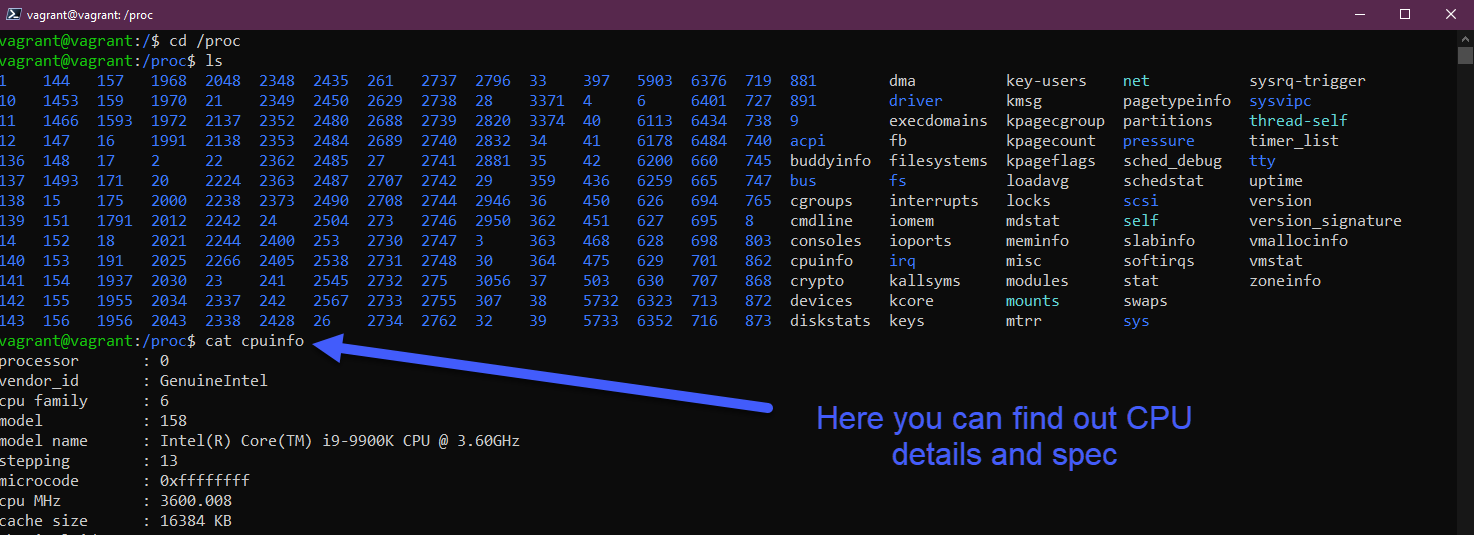Click the 'cat cpuinfo' command text
This screenshot has width=1474, height=535.
click(254, 341)
